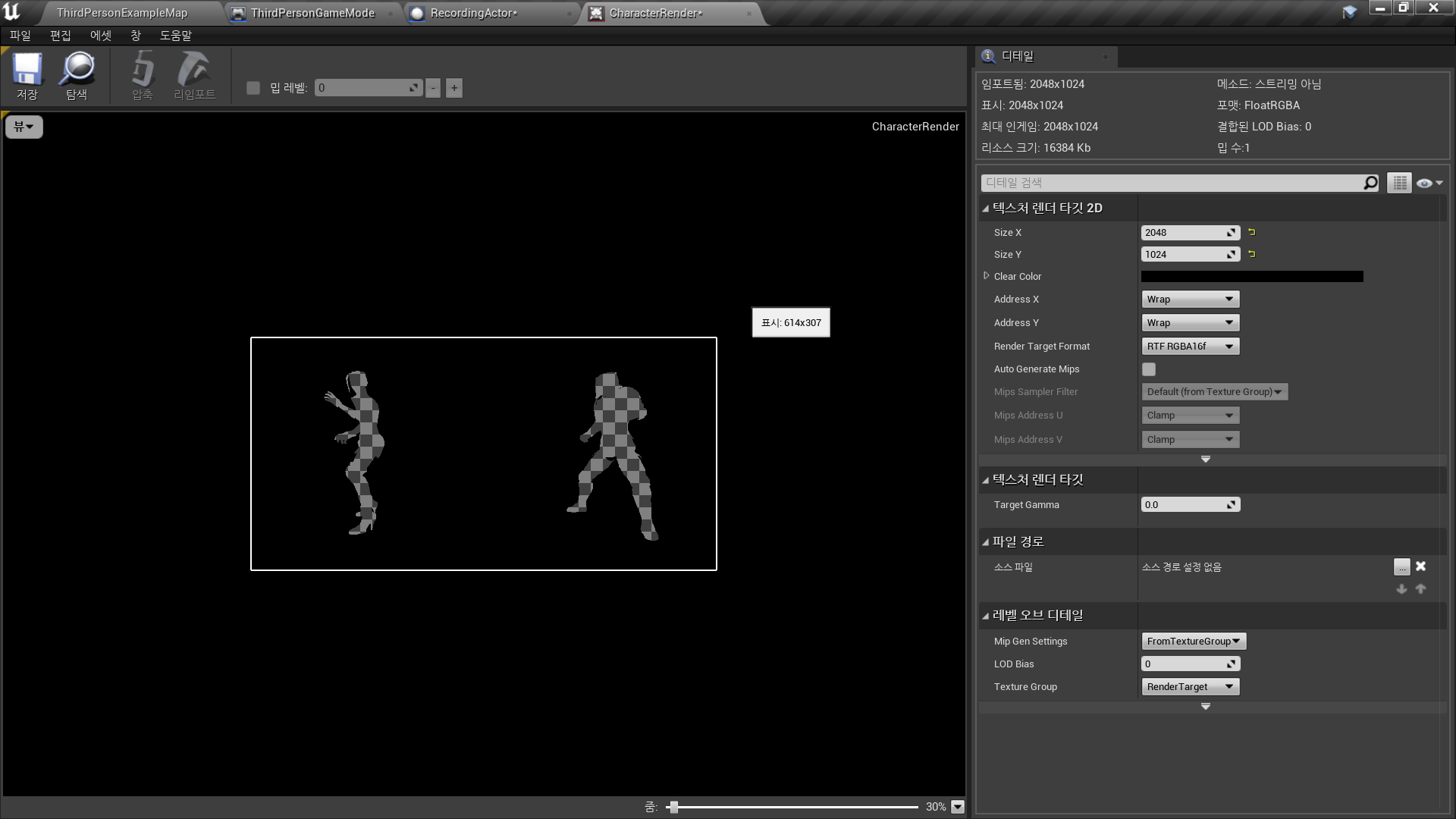
Task: Open details view options eye menu
Action: click(x=1429, y=183)
